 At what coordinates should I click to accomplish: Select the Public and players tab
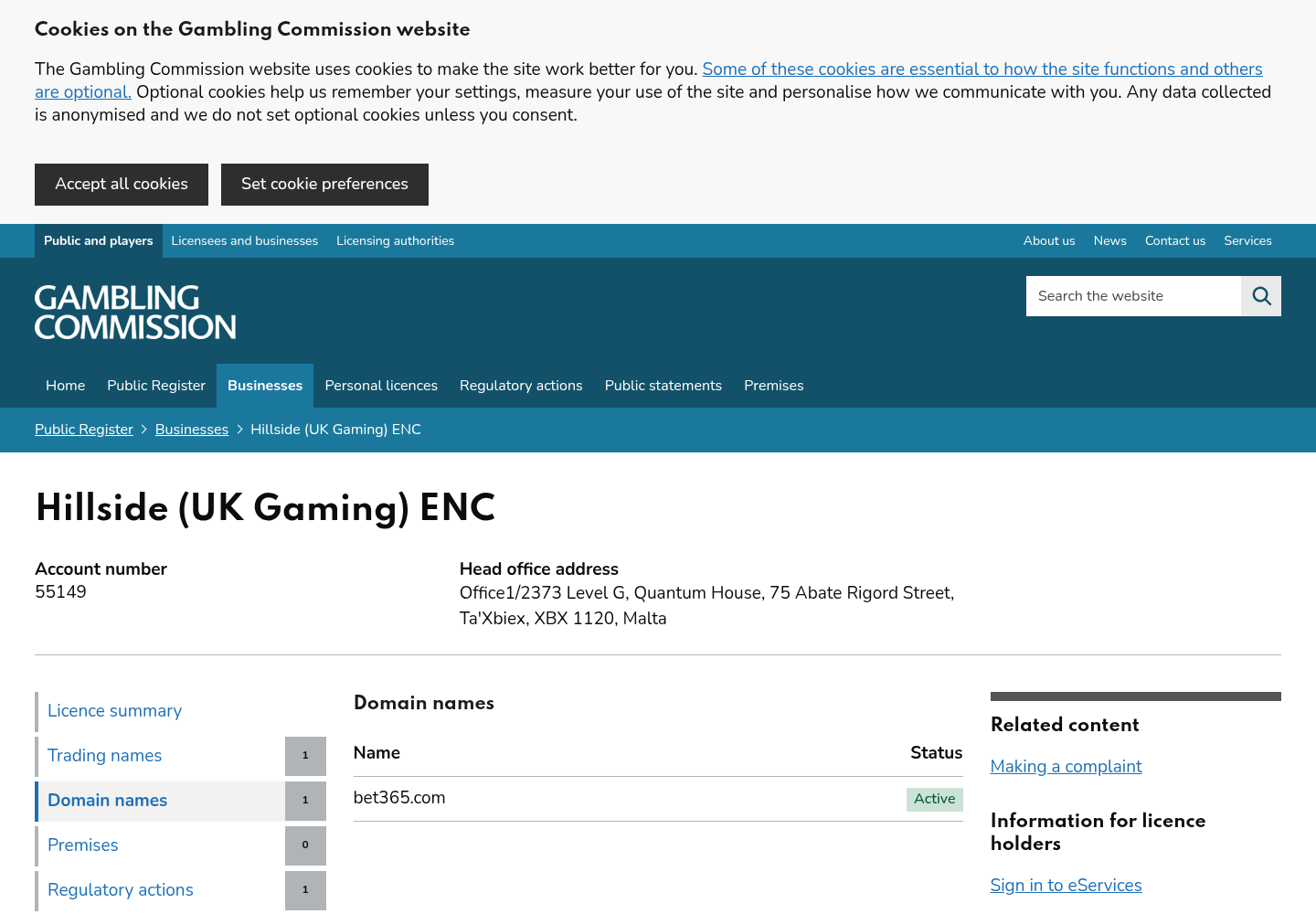99,241
